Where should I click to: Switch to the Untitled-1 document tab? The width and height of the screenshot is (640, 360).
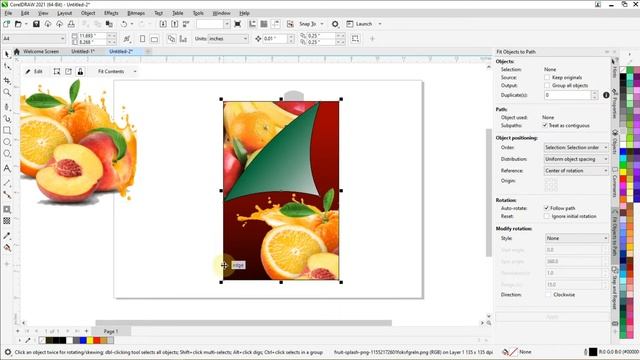pos(83,51)
